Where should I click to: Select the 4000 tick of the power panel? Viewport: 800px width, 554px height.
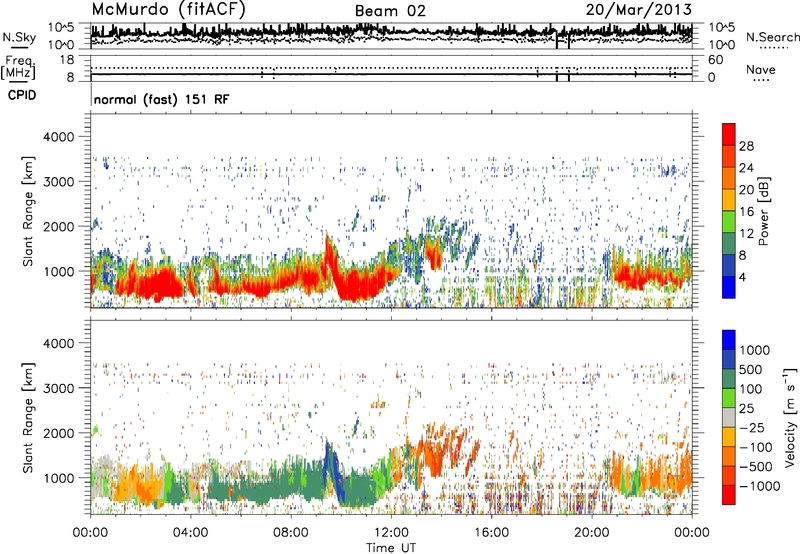58,137
